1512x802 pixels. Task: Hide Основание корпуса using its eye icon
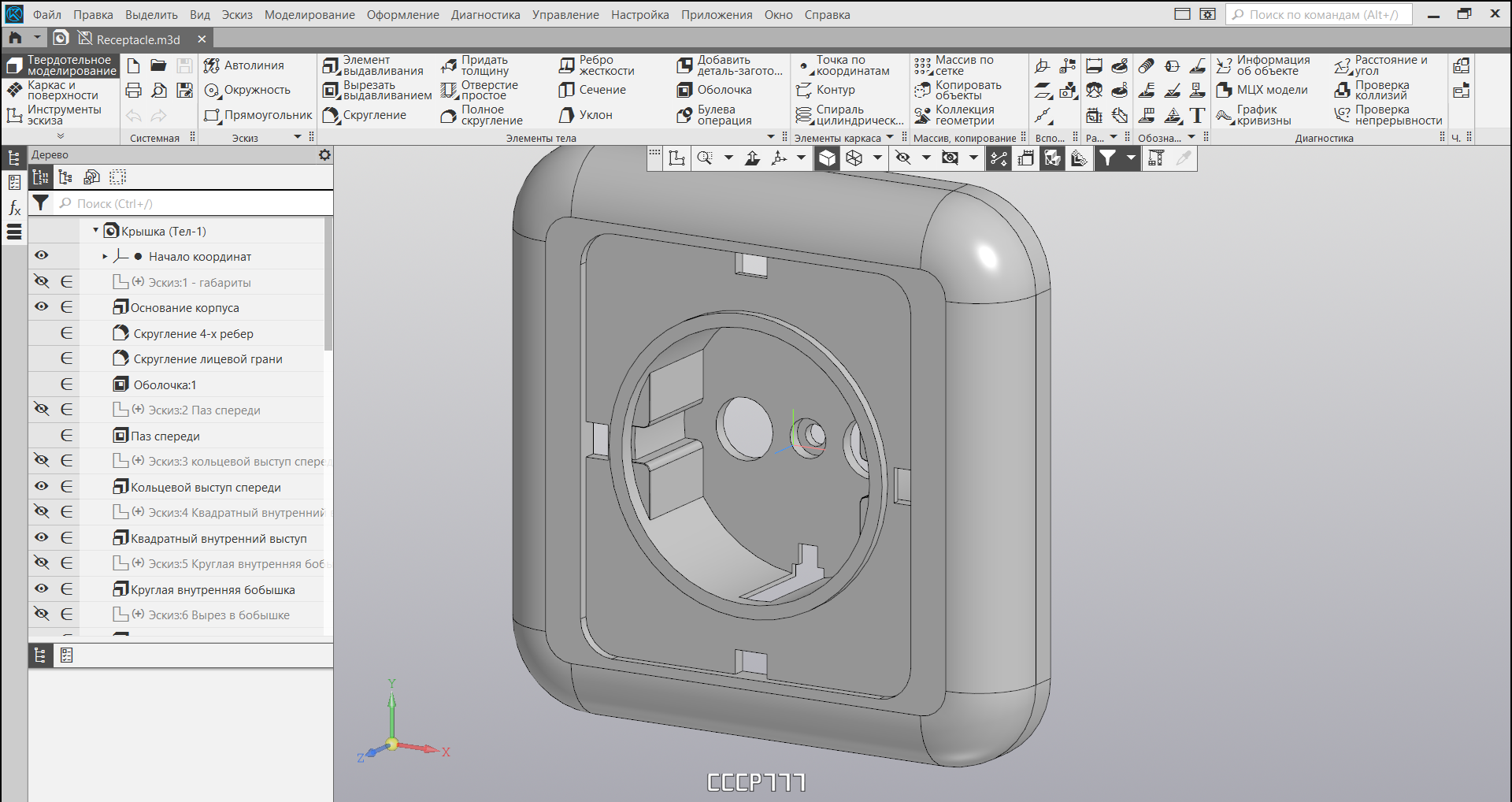click(x=42, y=306)
